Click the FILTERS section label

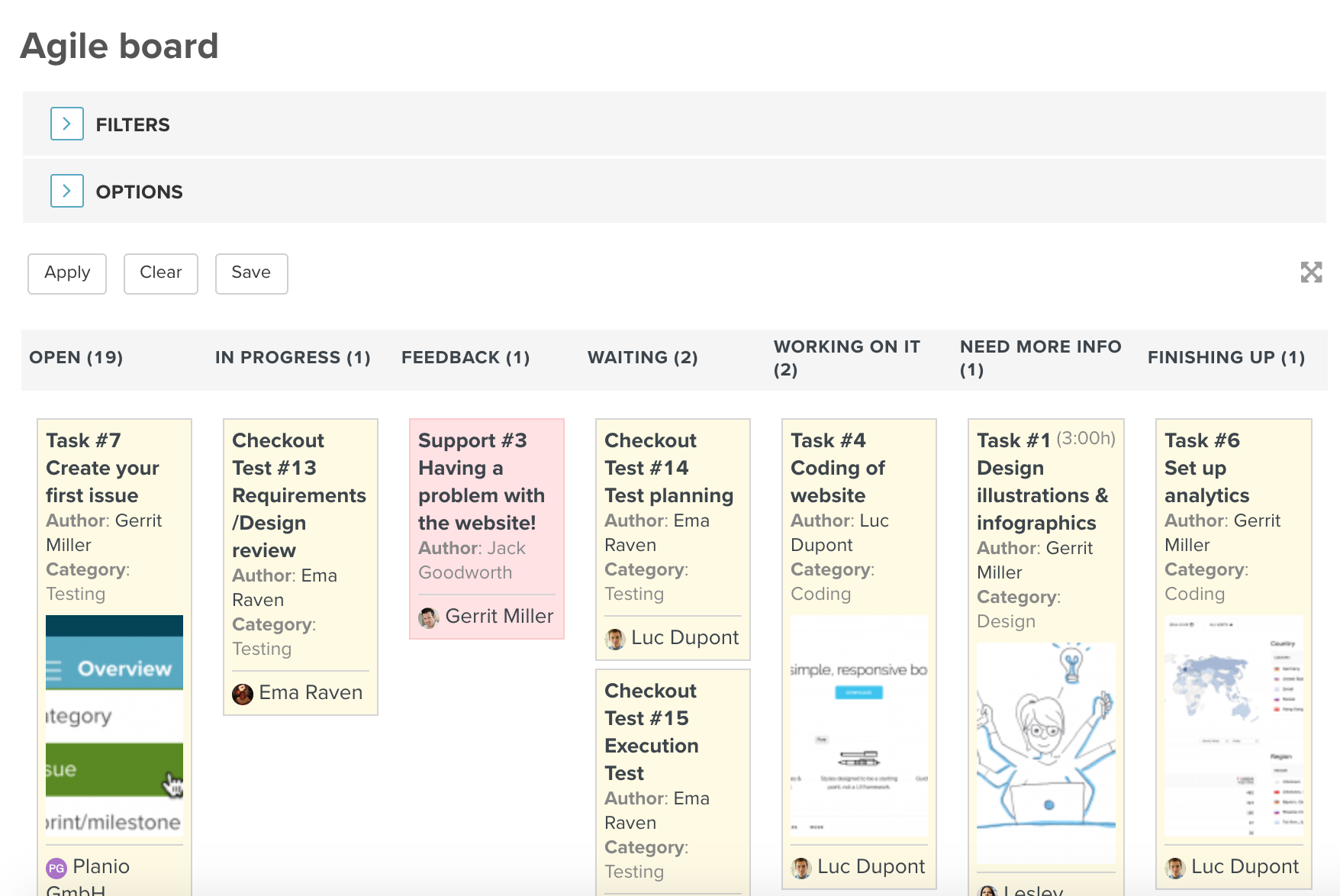[x=133, y=124]
